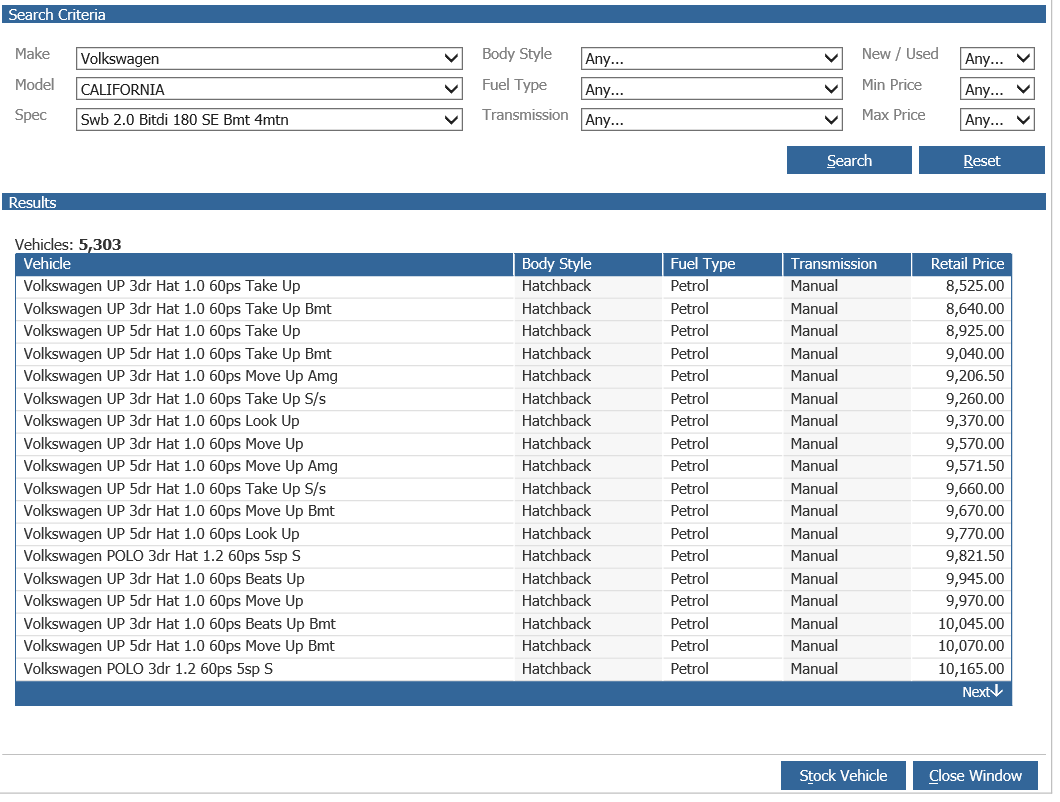Viewport: 1060px width, 802px height.
Task: Select Volkswagen UP 5dr Hat 1.0 60ps Take Up S/s
Action: (x=513, y=489)
